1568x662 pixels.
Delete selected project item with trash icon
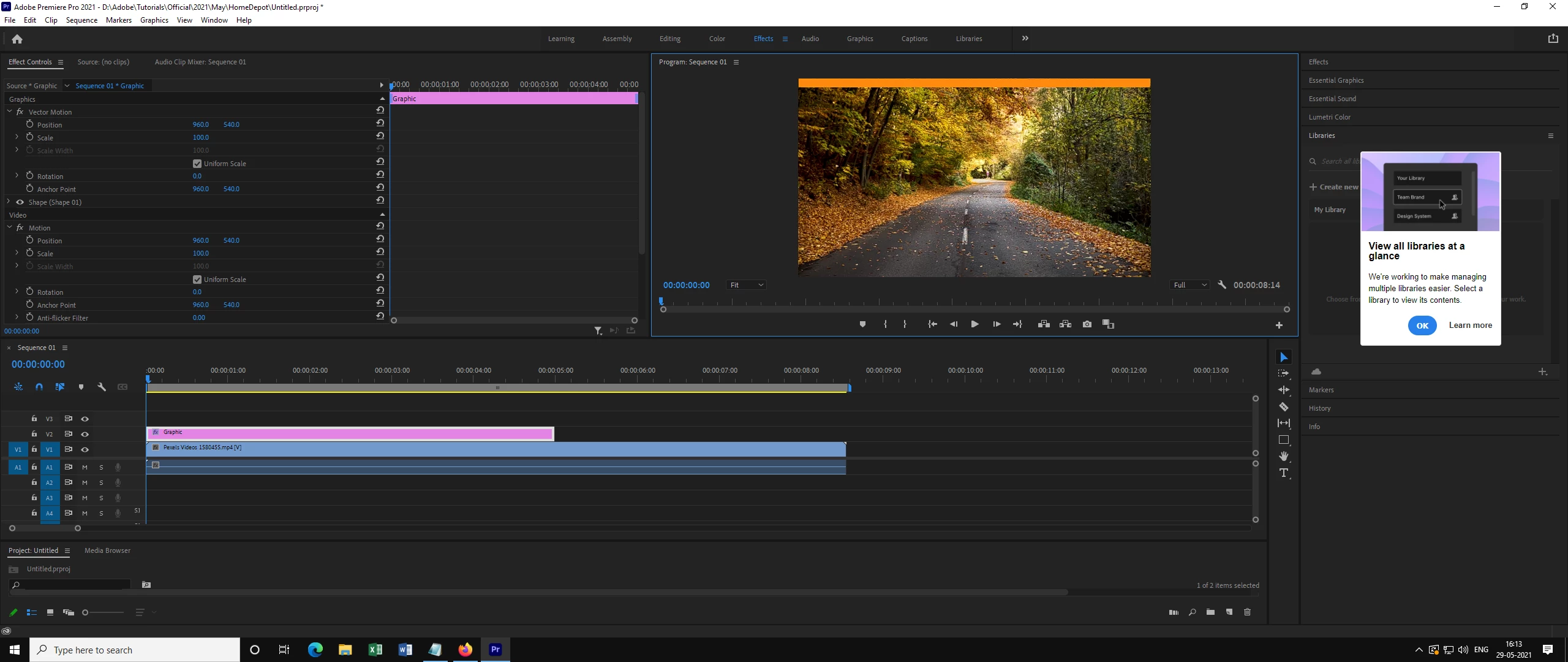[x=1247, y=612]
